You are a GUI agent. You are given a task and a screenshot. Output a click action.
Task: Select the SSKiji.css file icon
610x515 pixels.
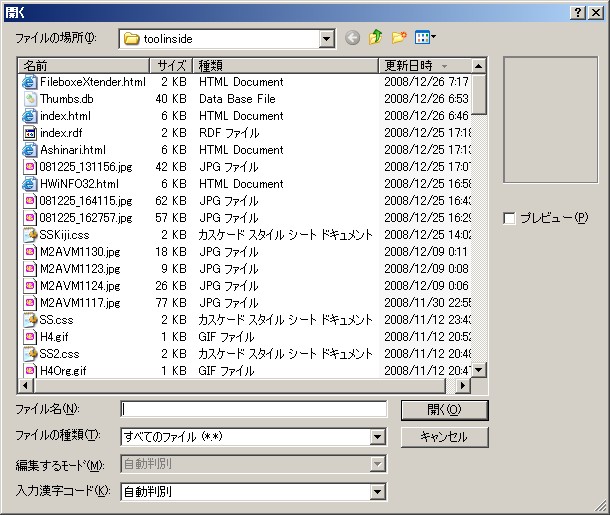pyautogui.click(x=30, y=235)
